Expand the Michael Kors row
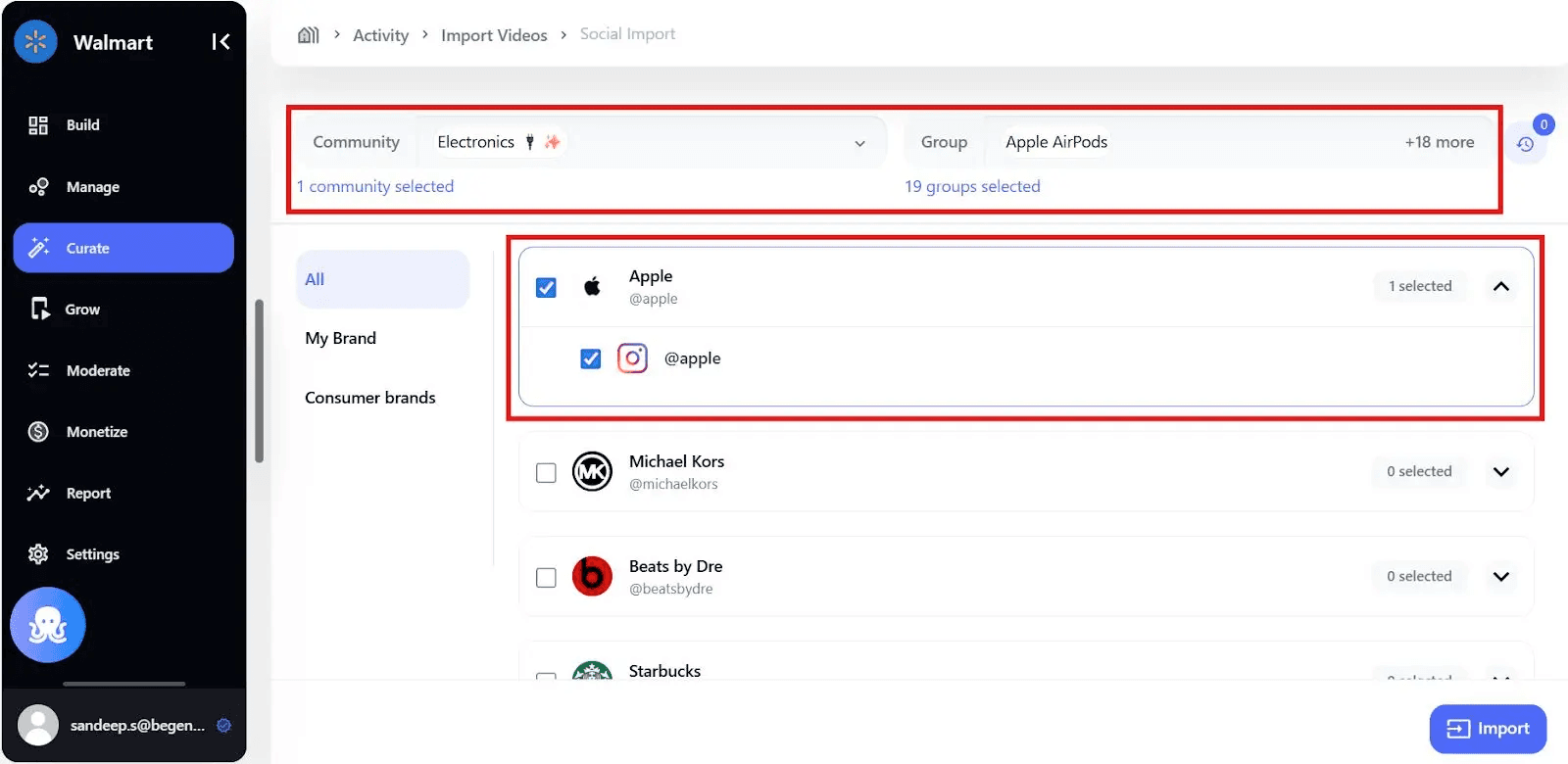 [x=1500, y=472]
